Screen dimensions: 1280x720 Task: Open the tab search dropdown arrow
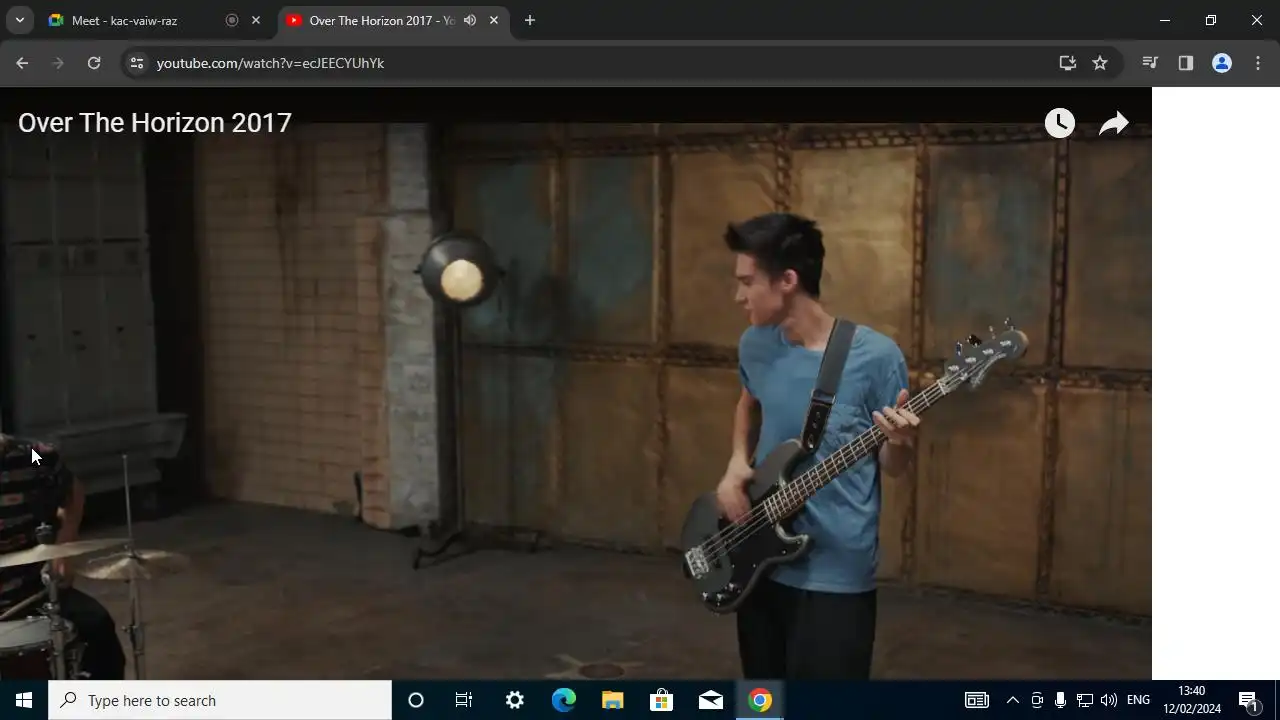click(x=19, y=20)
